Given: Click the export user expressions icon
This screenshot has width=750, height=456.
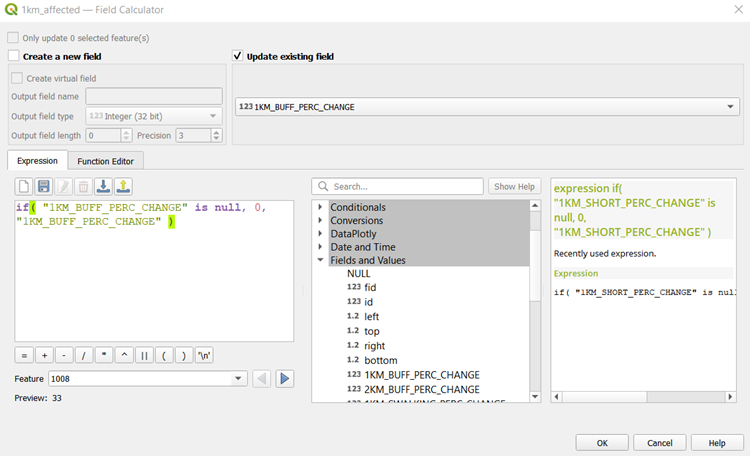Looking at the screenshot, I should point(123,186).
